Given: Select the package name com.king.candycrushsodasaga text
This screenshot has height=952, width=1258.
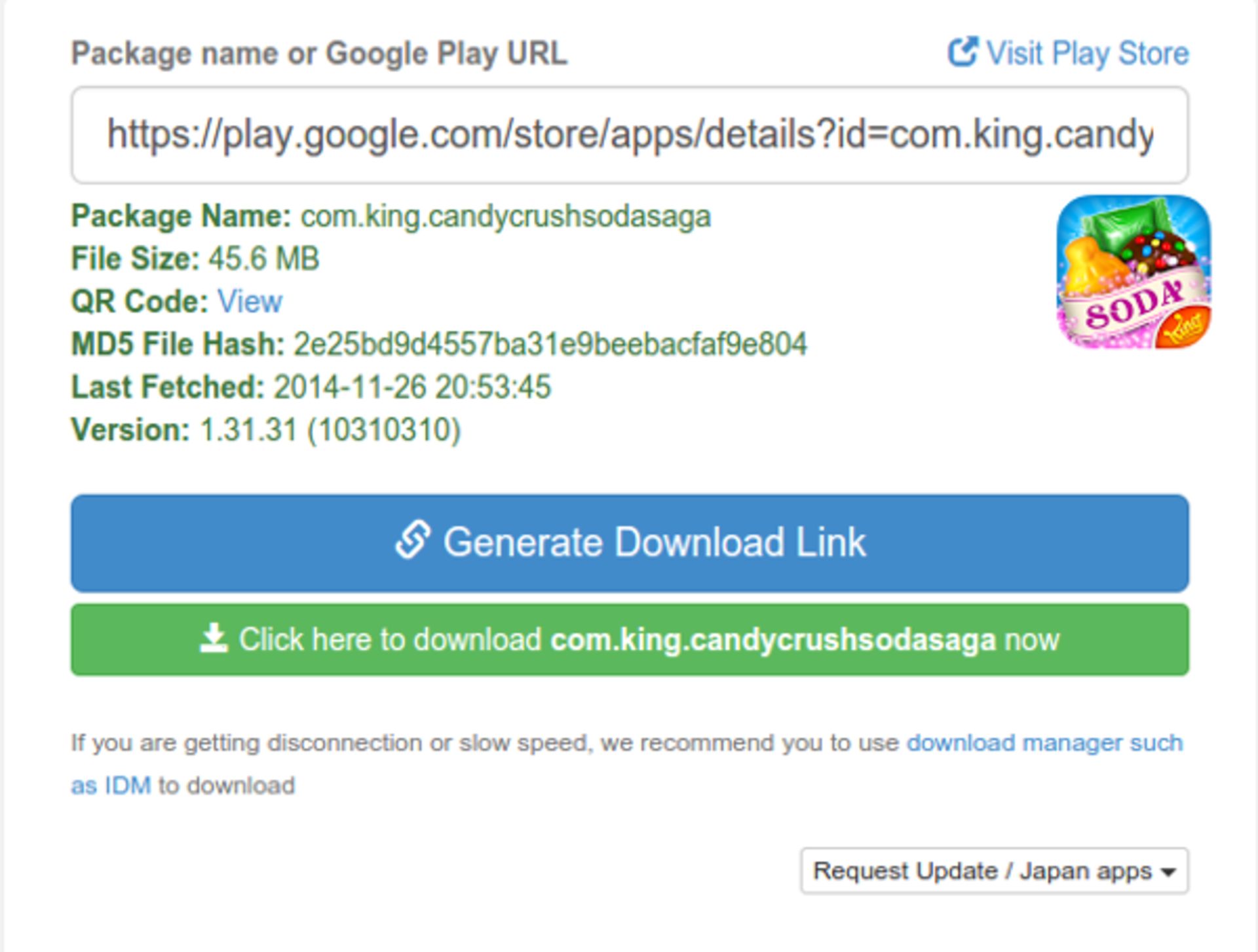Looking at the screenshot, I should 506,217.
